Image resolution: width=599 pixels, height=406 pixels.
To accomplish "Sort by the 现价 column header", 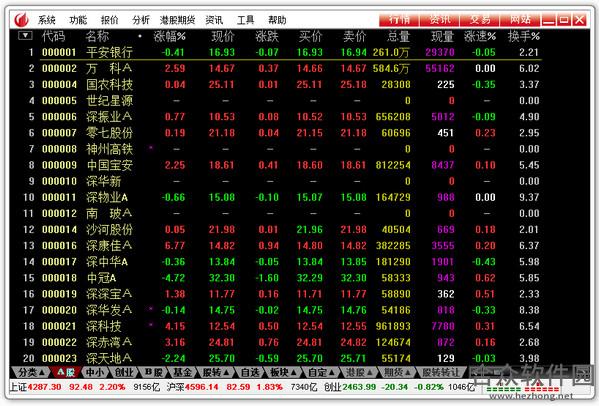I will pyautogui.click(x=223, y=36).
